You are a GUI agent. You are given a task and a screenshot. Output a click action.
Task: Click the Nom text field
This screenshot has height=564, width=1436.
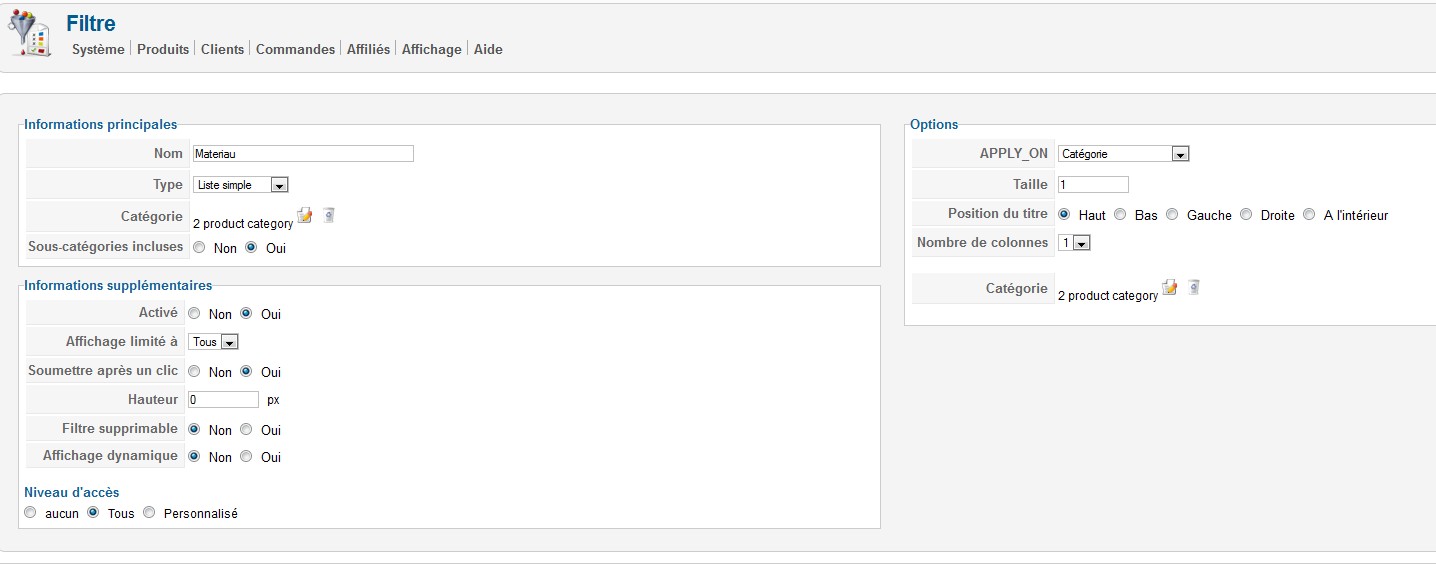pos(302,154)
